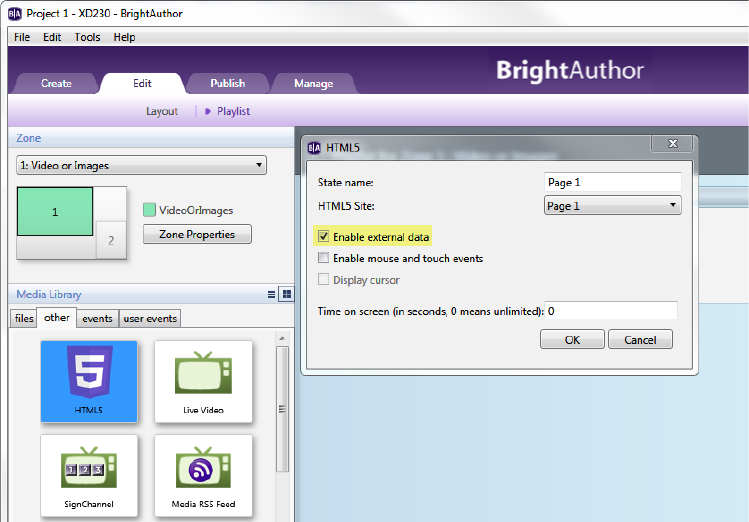The width and height of the screenshot is (749, 522).
Task: Select the purple Edit tab
Action: pyautogui.click(x=142, y=83)
